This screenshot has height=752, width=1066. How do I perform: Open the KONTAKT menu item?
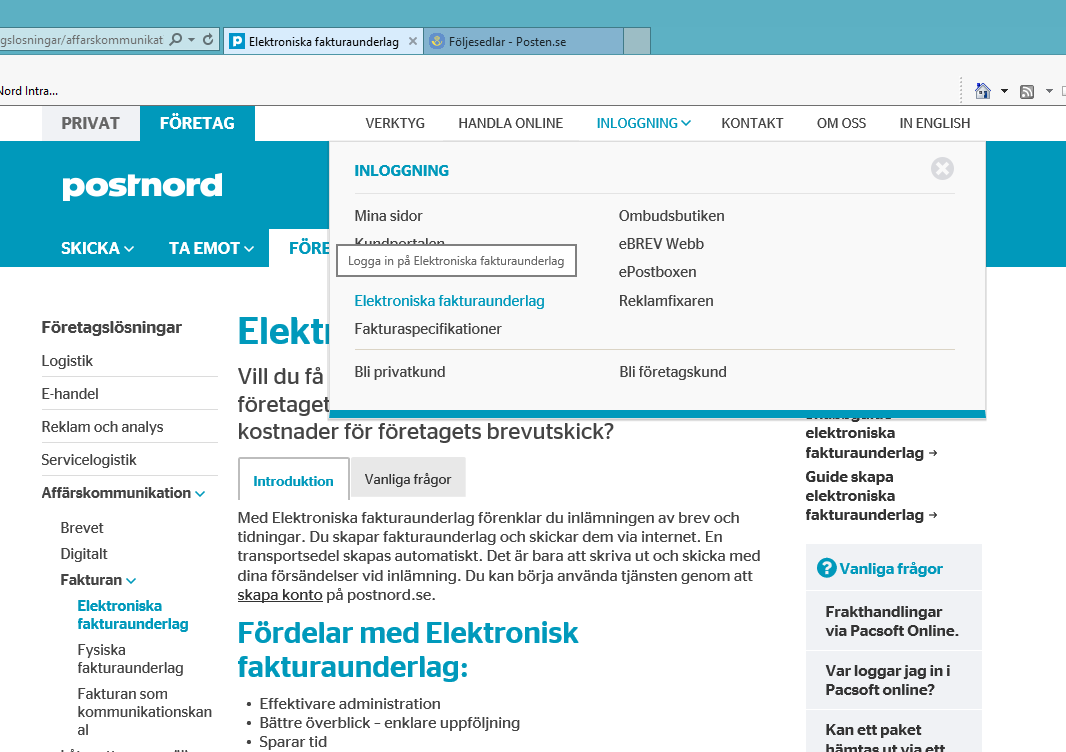(752, 123)
